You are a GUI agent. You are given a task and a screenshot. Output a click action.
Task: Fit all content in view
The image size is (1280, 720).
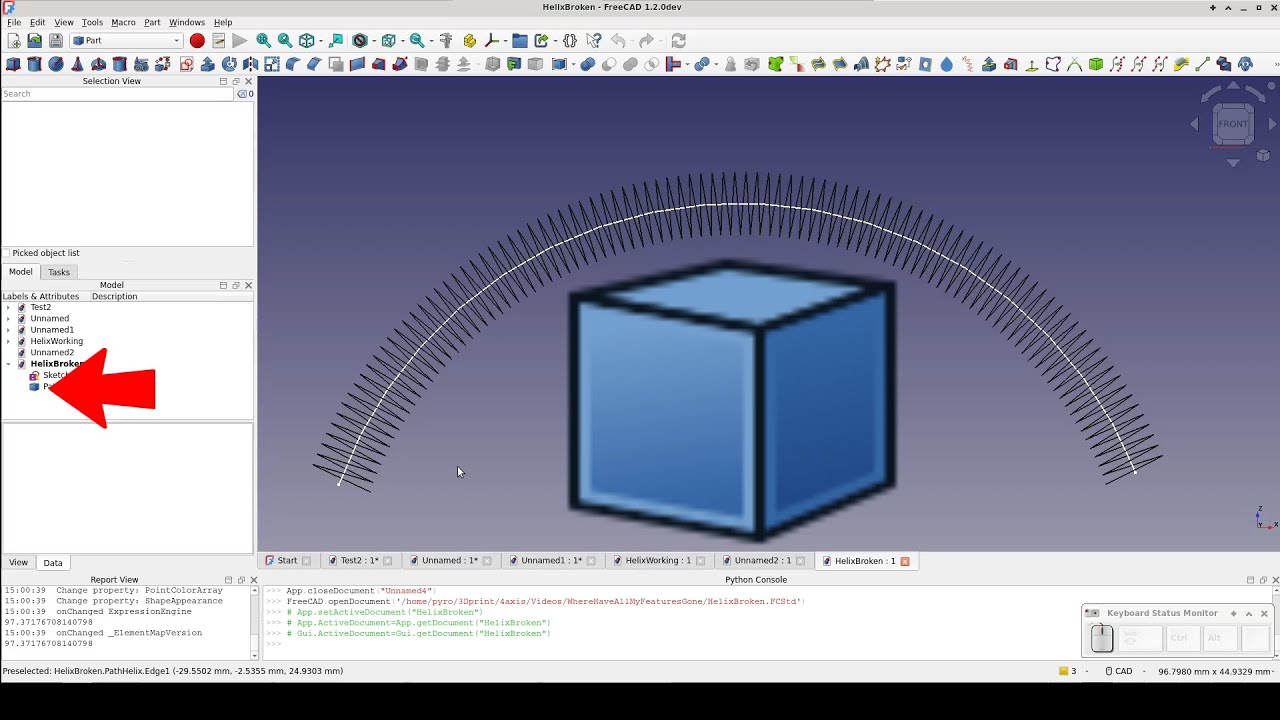tap(263, 41)
